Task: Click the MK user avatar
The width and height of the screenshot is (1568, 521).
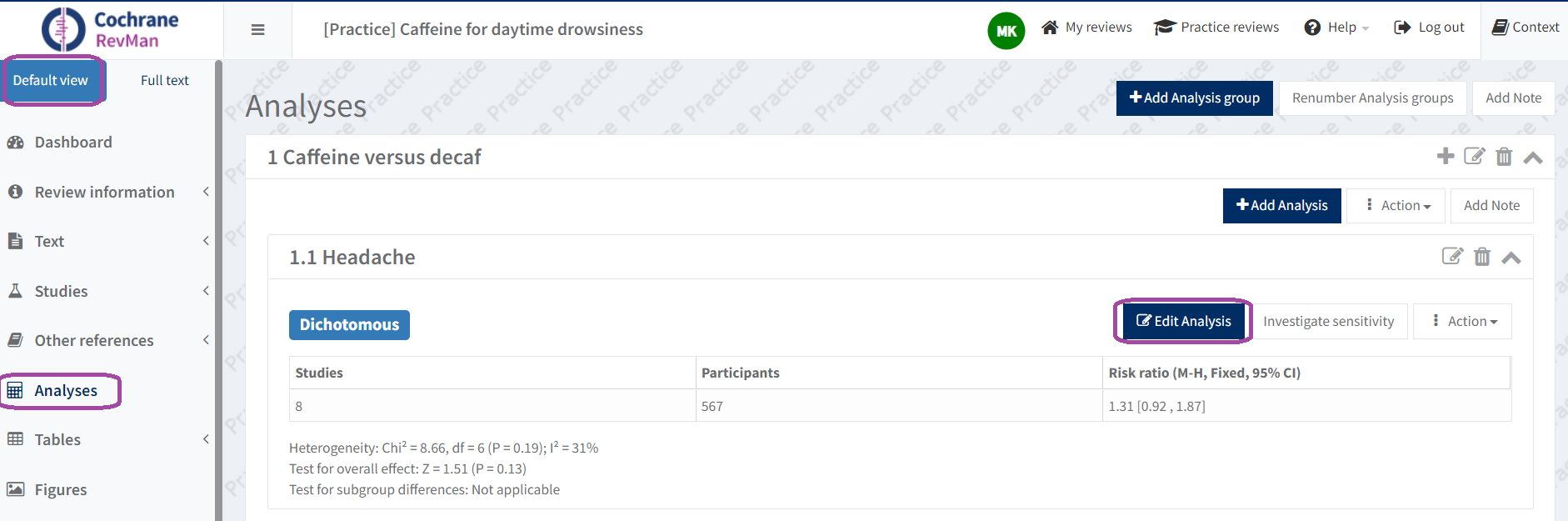Action: pyautogui.click(x=1006, y=31)
